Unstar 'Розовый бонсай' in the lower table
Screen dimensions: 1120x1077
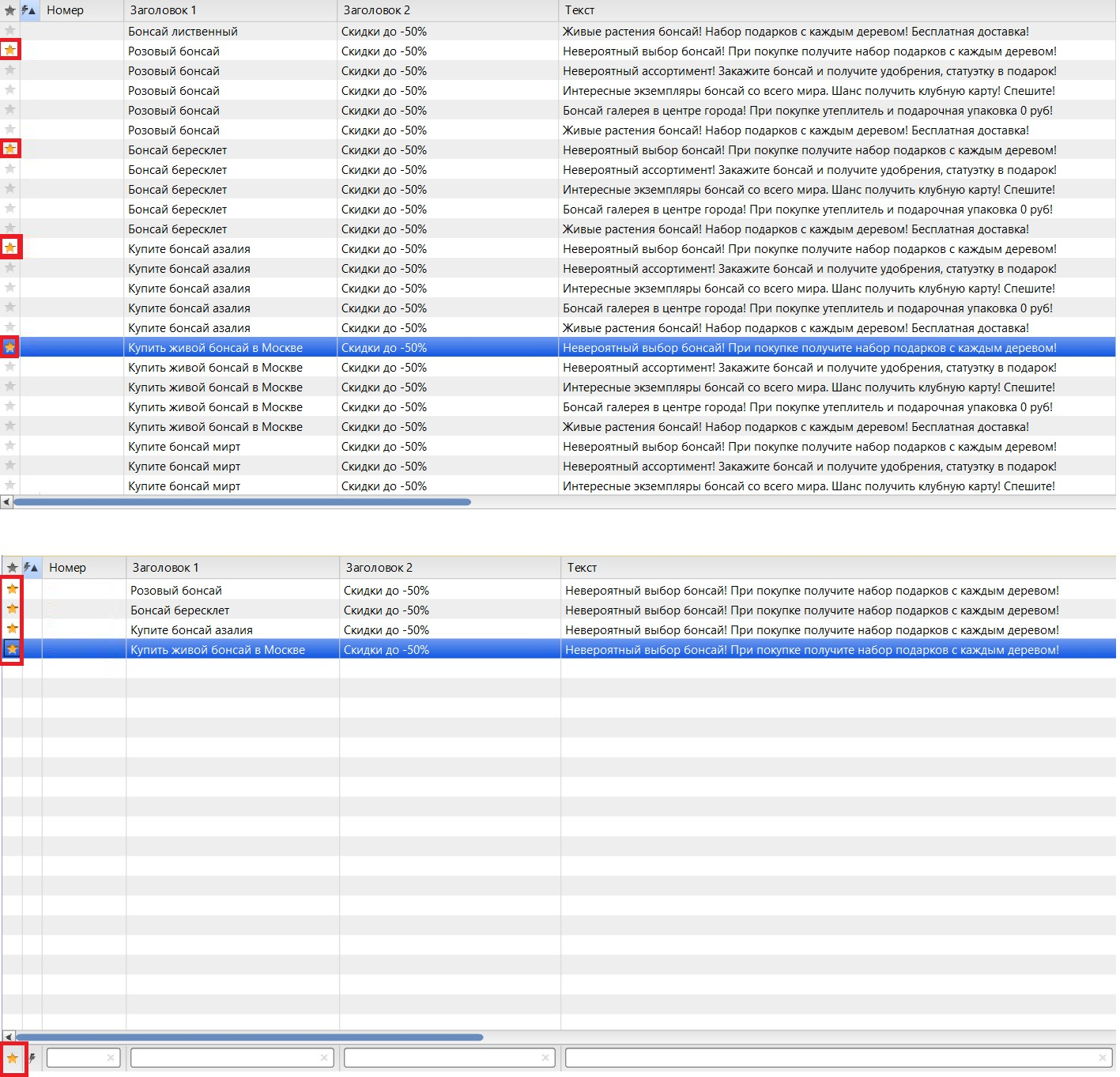tap(13, 589)
